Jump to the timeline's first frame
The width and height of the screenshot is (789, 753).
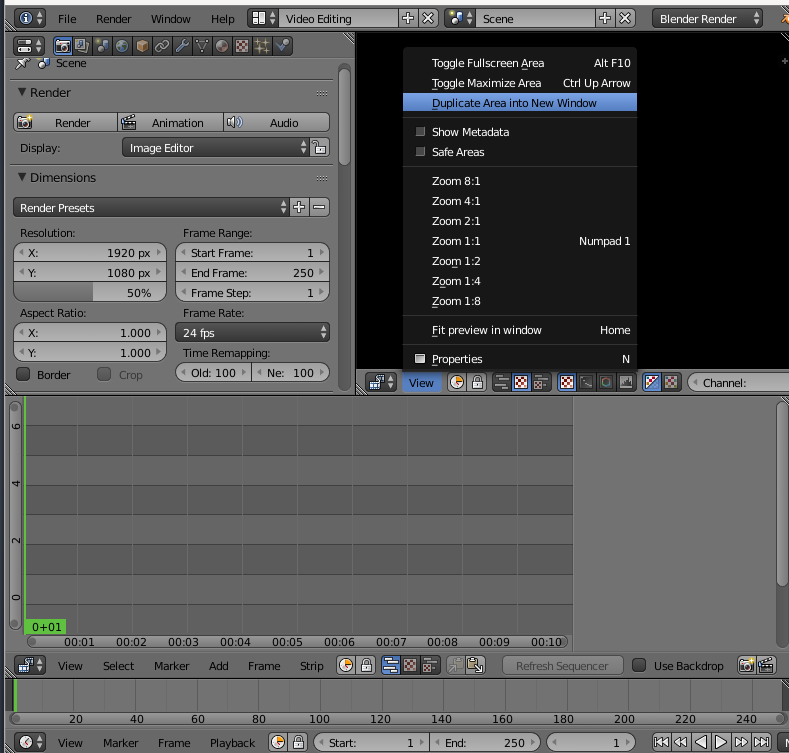661,743
